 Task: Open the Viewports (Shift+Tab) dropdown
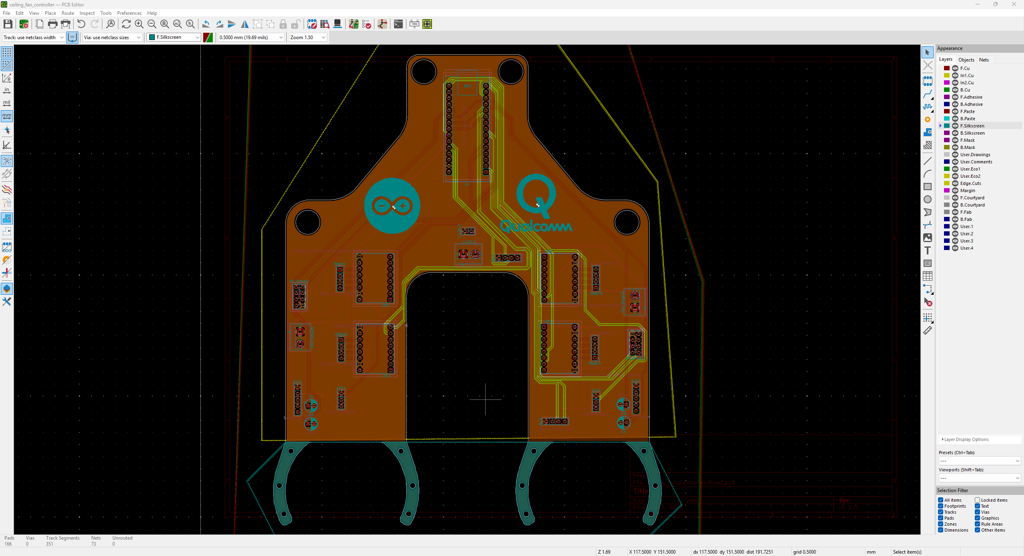978,478
